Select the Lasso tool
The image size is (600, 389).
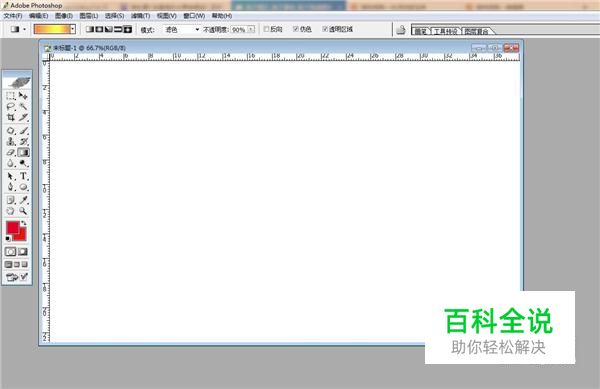coord(11,107)
